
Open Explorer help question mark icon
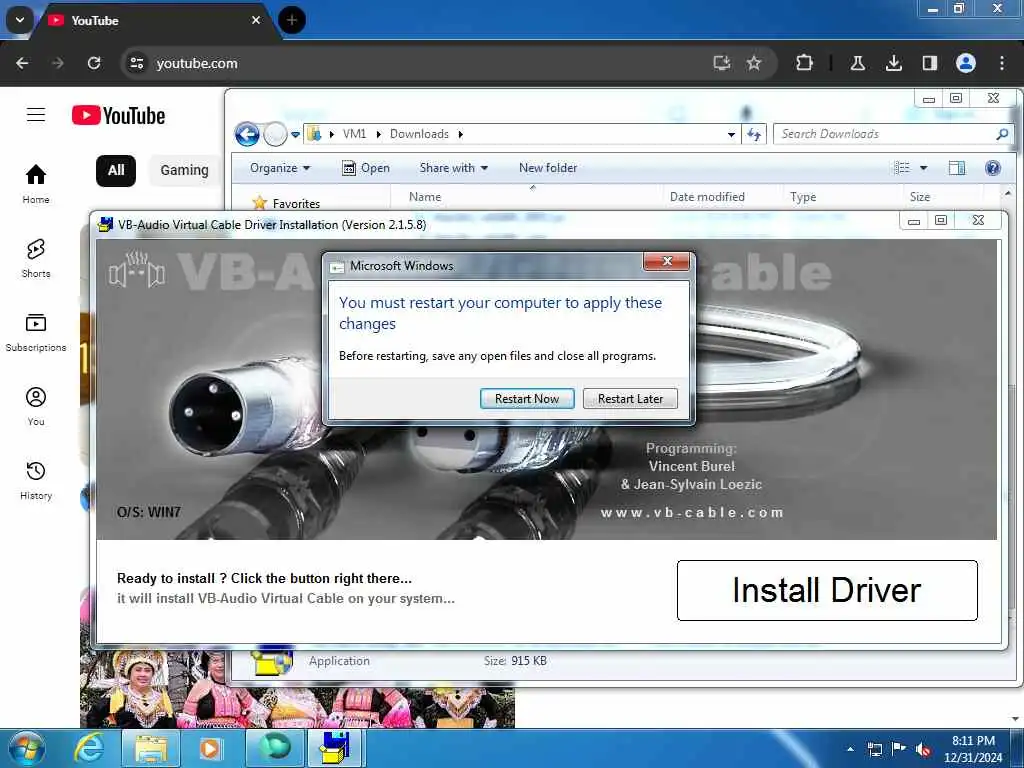click(x=993, y=168)
